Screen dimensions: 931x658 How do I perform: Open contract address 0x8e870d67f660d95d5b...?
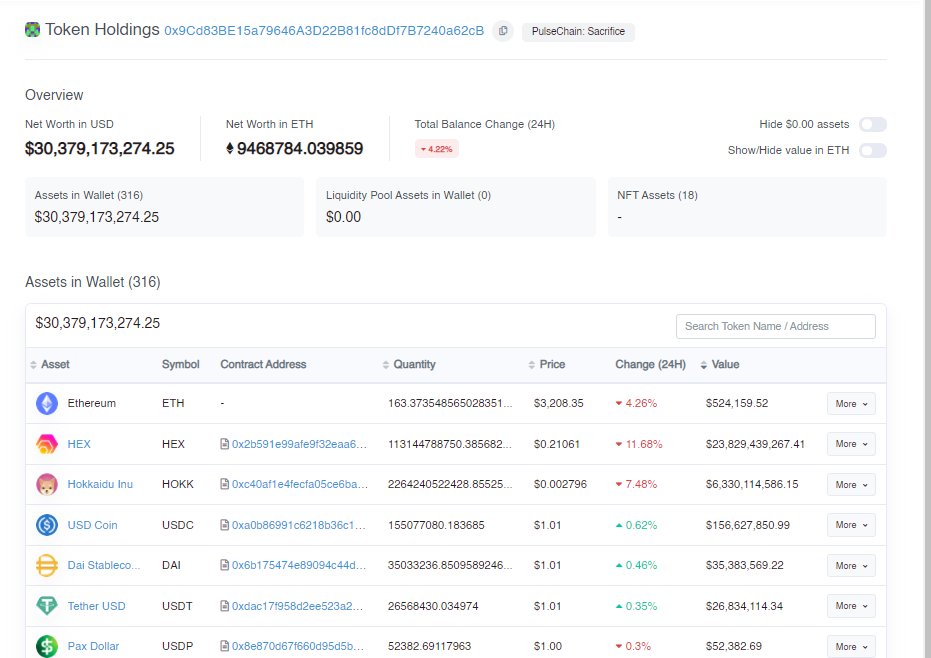298,646
